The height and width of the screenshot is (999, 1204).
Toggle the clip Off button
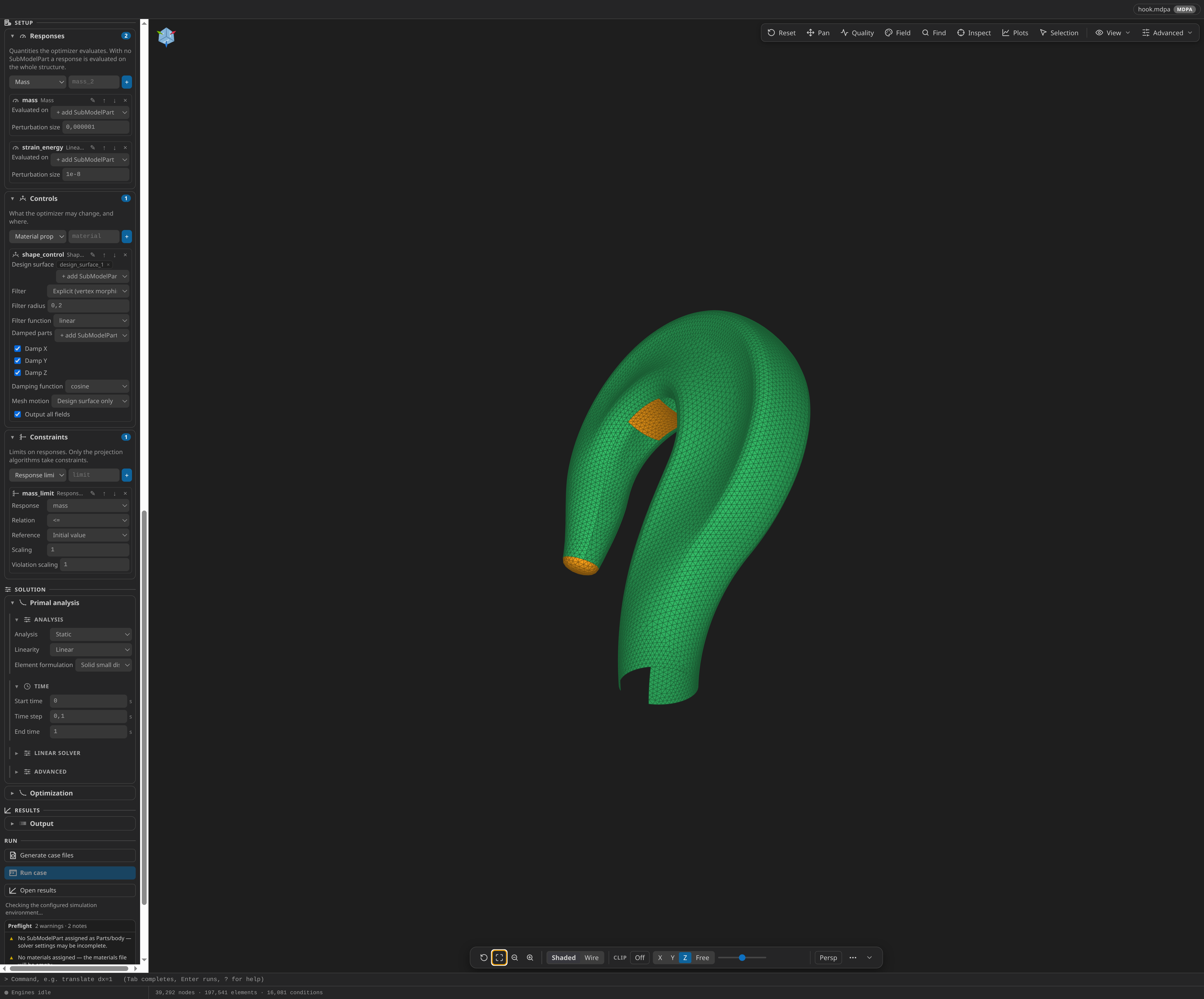tap(640, 958)
